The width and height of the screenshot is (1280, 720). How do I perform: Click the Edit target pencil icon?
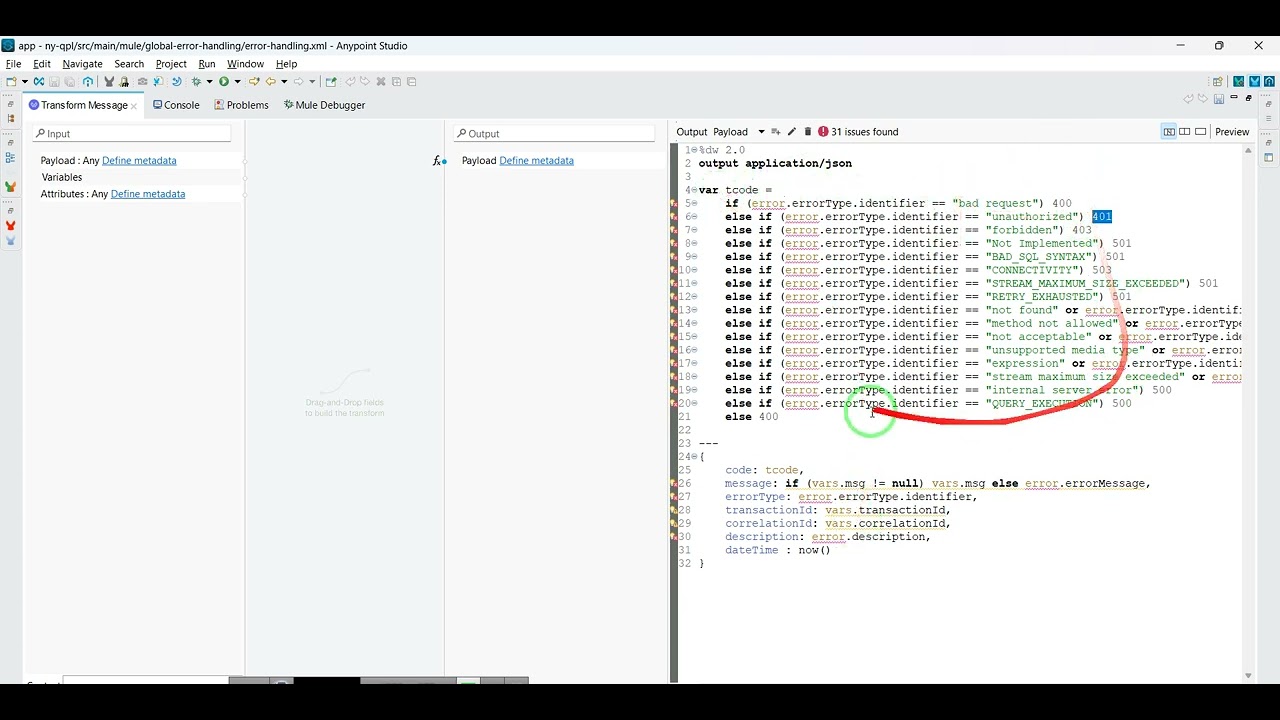point(792,132)
